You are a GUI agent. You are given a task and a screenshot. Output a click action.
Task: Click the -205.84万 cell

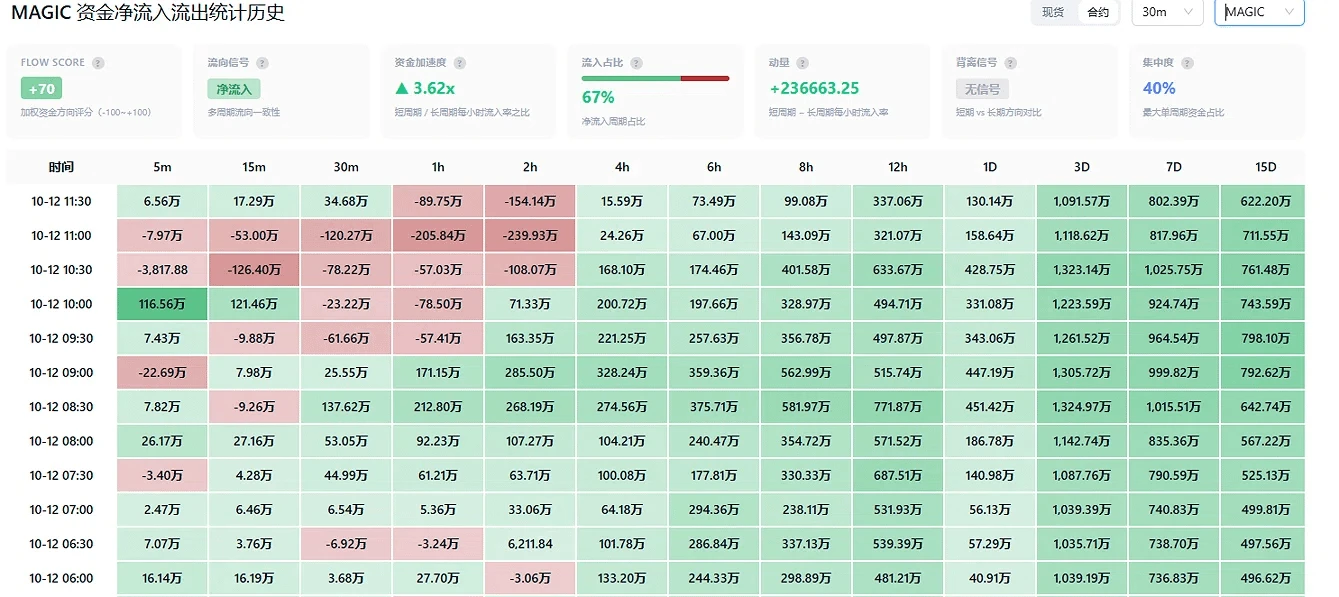click(438, 236)
